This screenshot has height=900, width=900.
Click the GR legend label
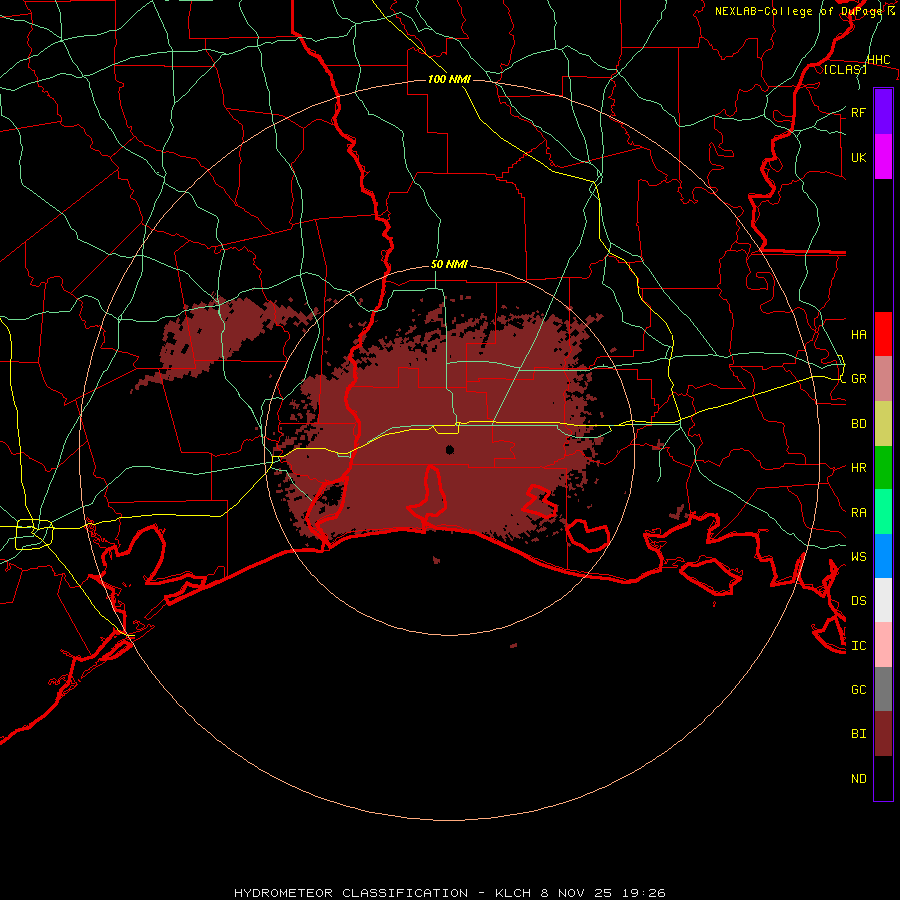[x=858, y=379]
